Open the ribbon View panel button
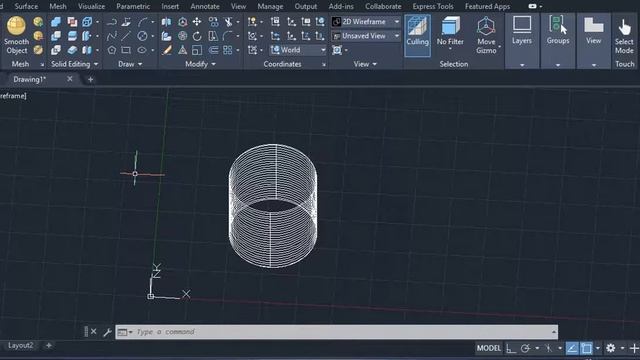 tap(593, 40)
